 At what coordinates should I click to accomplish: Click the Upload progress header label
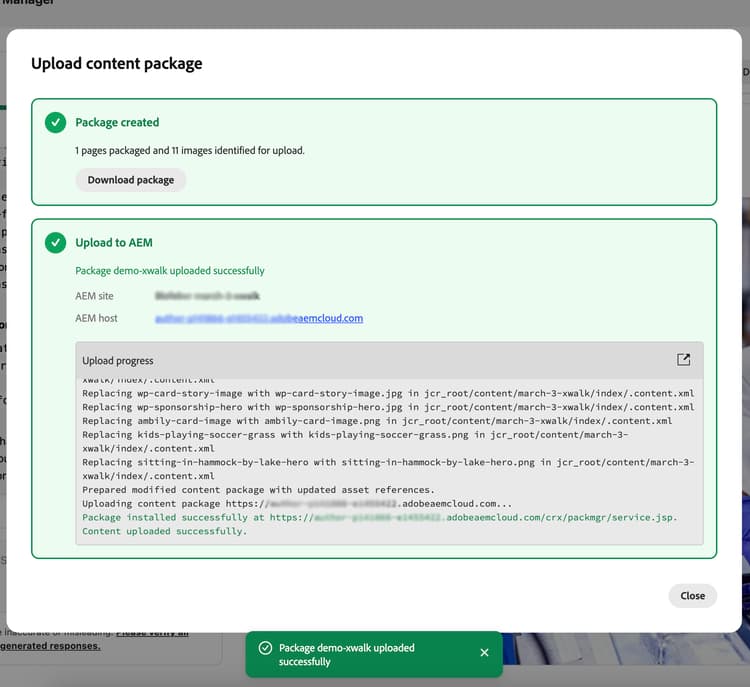coord(118,361)
